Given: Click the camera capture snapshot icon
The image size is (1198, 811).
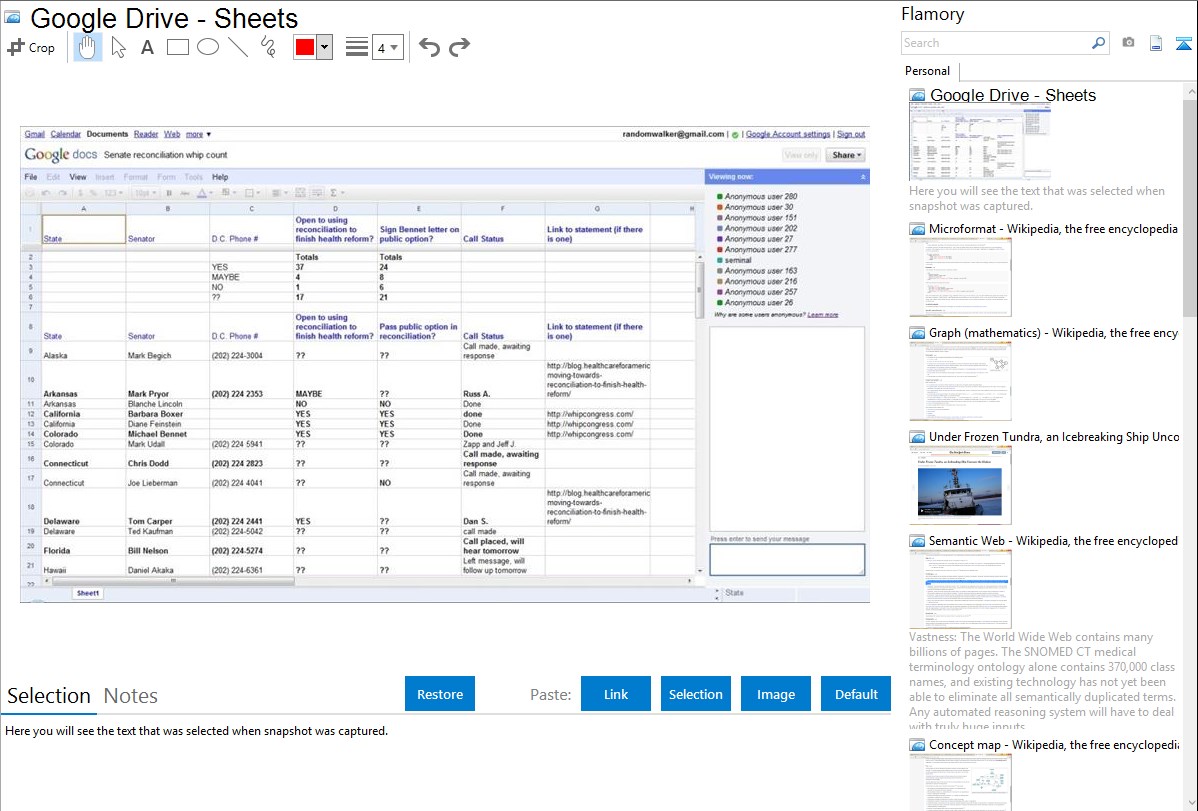Looking at the screenshot, I should point(1128,43).
